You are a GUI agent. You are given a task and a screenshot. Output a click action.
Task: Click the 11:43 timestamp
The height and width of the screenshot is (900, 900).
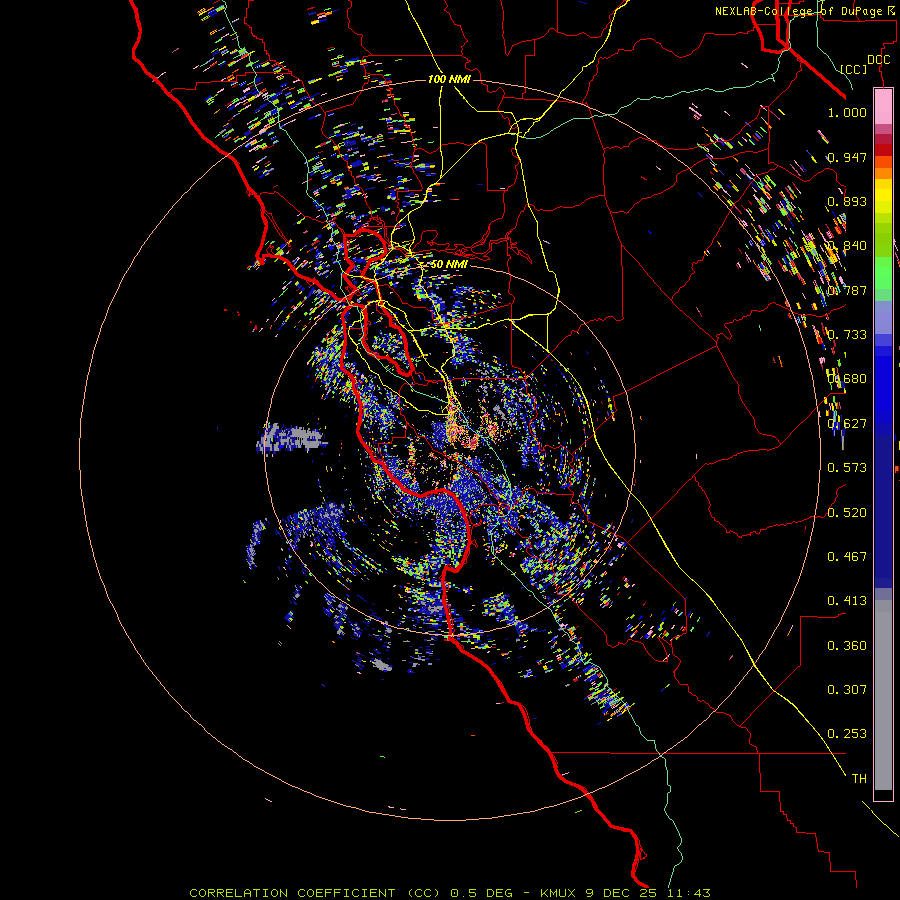tap(689, 893)
